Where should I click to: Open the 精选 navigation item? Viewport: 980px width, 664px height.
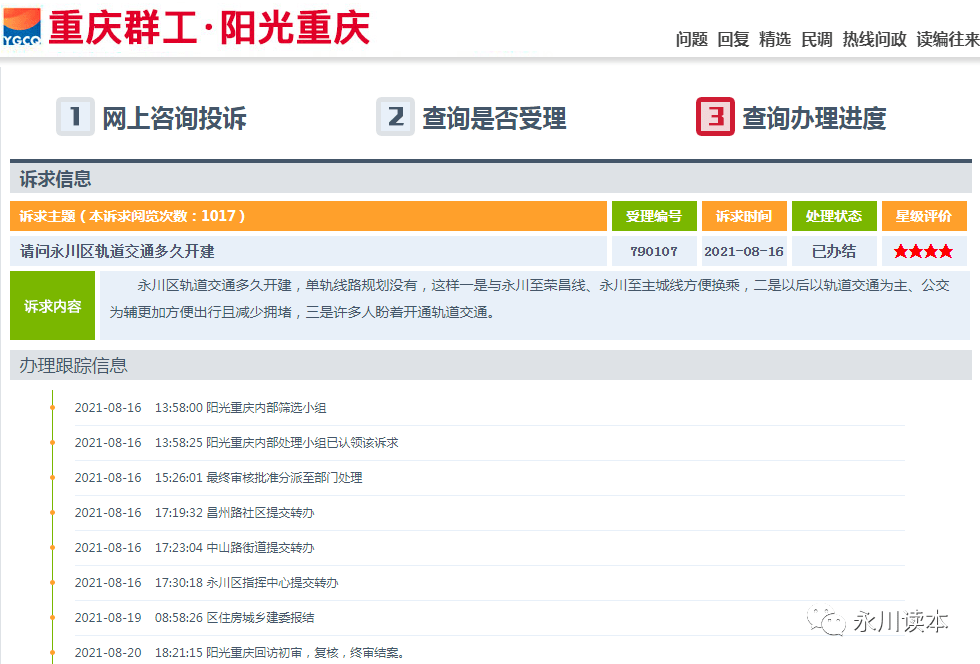[x=775, y=39]
